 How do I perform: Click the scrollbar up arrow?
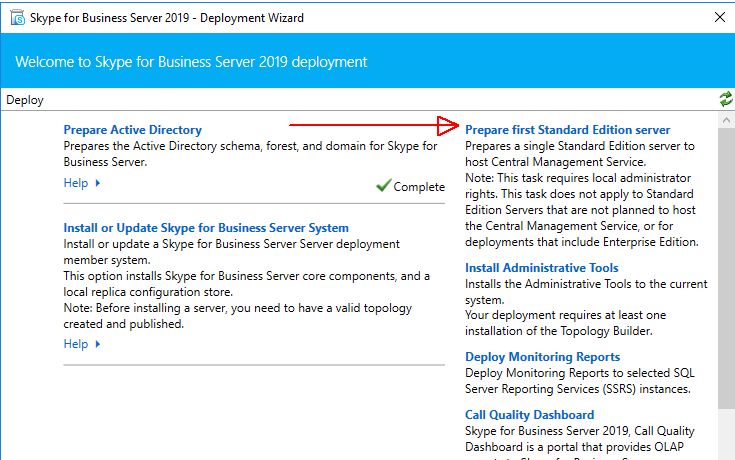(x=726, y=120)
